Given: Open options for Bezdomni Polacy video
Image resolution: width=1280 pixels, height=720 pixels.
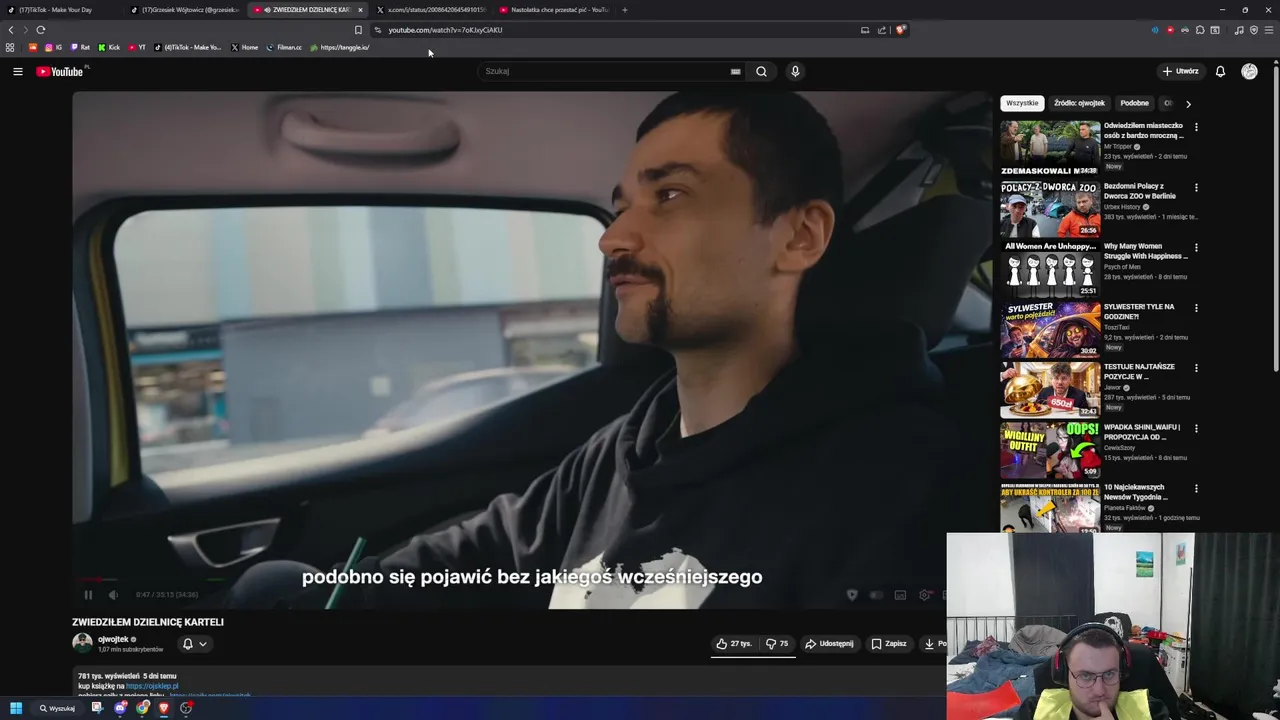Looking at the screenshot, I should click(1196, 187).
